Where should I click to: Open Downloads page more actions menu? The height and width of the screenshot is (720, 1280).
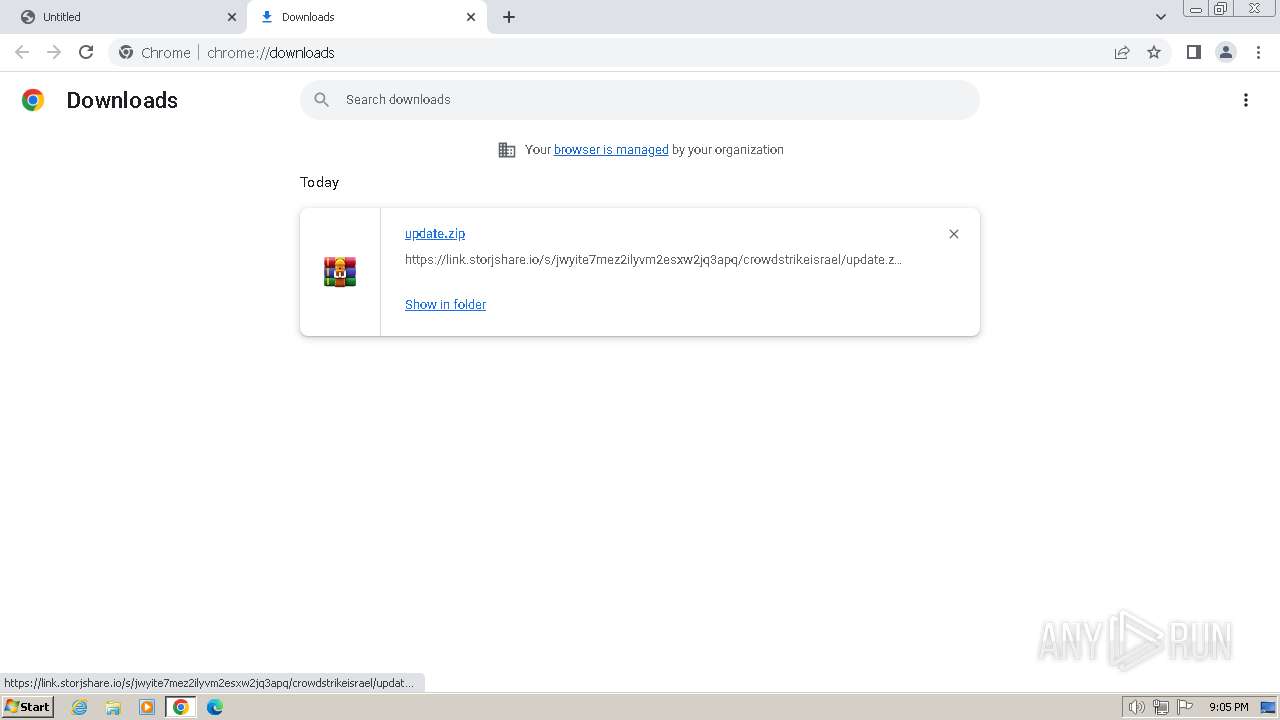[1246, 100]
